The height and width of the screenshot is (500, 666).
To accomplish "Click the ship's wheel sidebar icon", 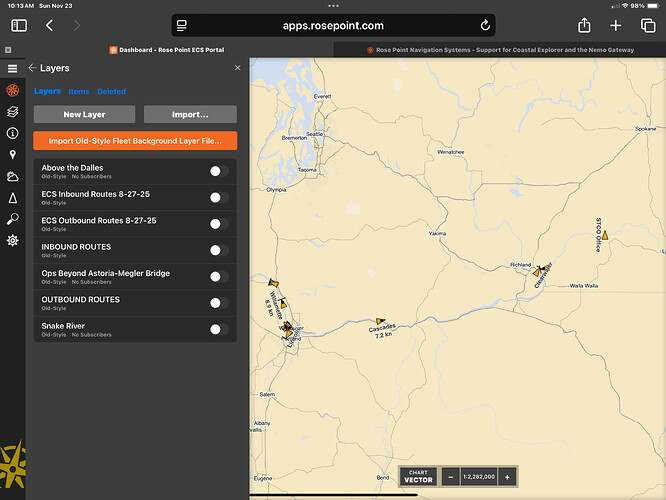I will [12, 91].
